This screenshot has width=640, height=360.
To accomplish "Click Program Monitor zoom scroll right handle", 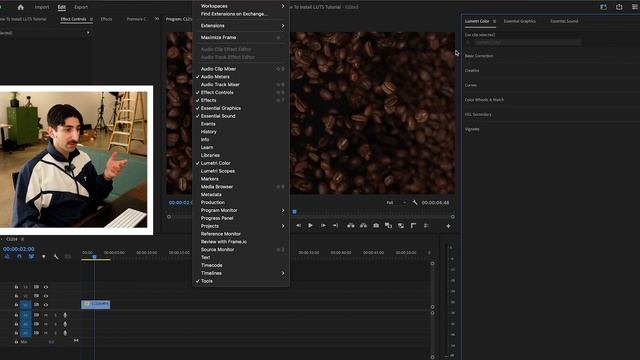I will 452,217.
